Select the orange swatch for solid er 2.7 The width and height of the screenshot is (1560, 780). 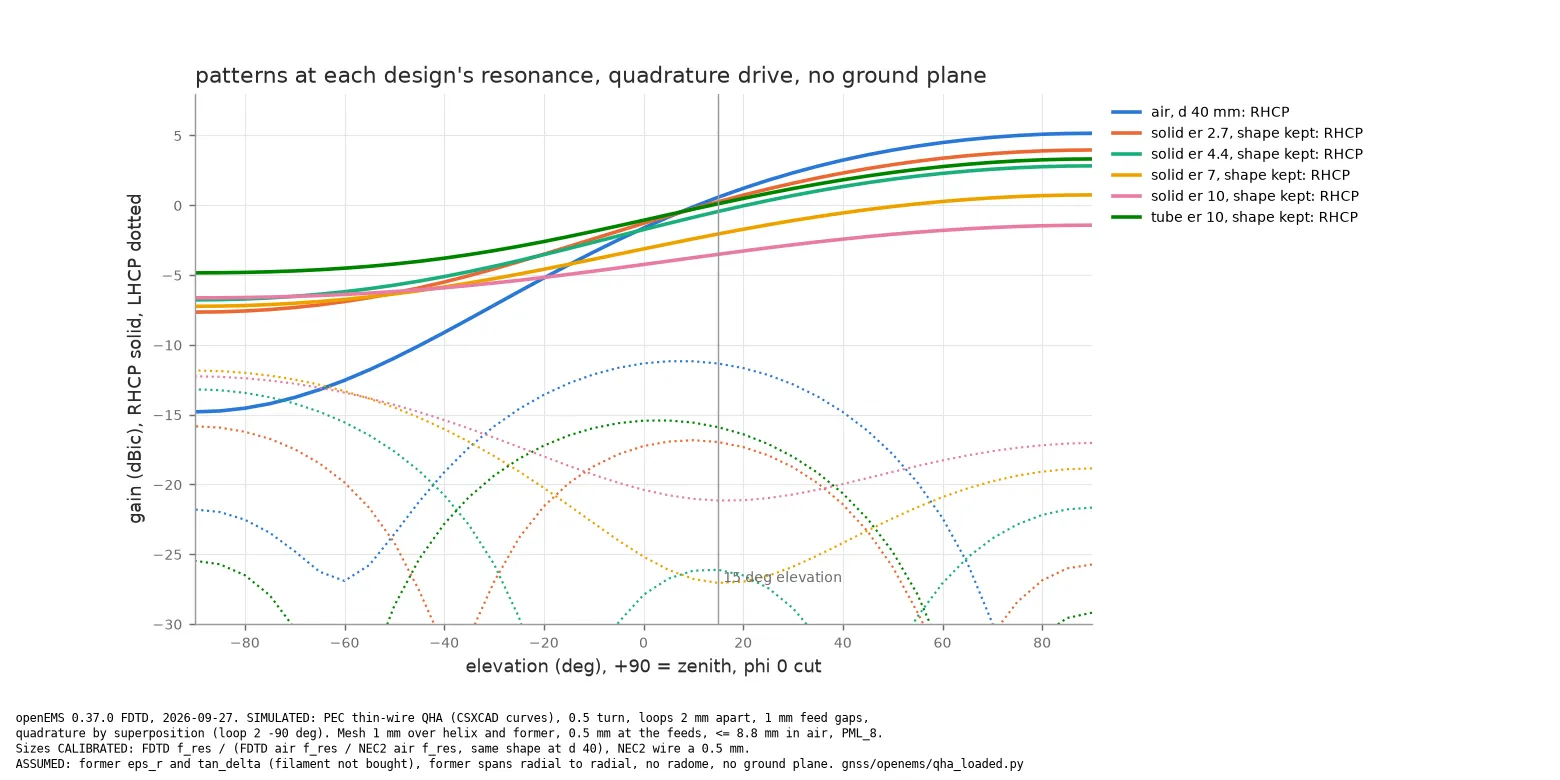[1126, 133]
